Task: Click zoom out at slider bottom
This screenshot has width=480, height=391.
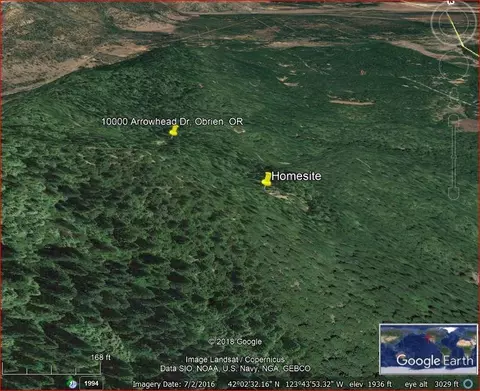Action: pyautogui.click(x=453, y=194)
